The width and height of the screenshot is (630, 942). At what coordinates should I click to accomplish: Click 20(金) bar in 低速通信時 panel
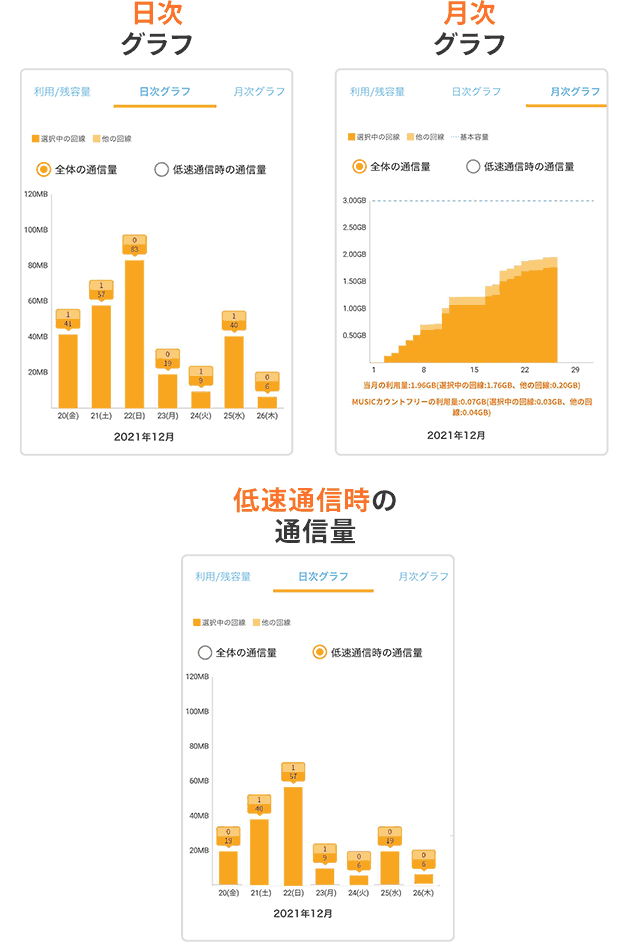click(x=228, y=868)
